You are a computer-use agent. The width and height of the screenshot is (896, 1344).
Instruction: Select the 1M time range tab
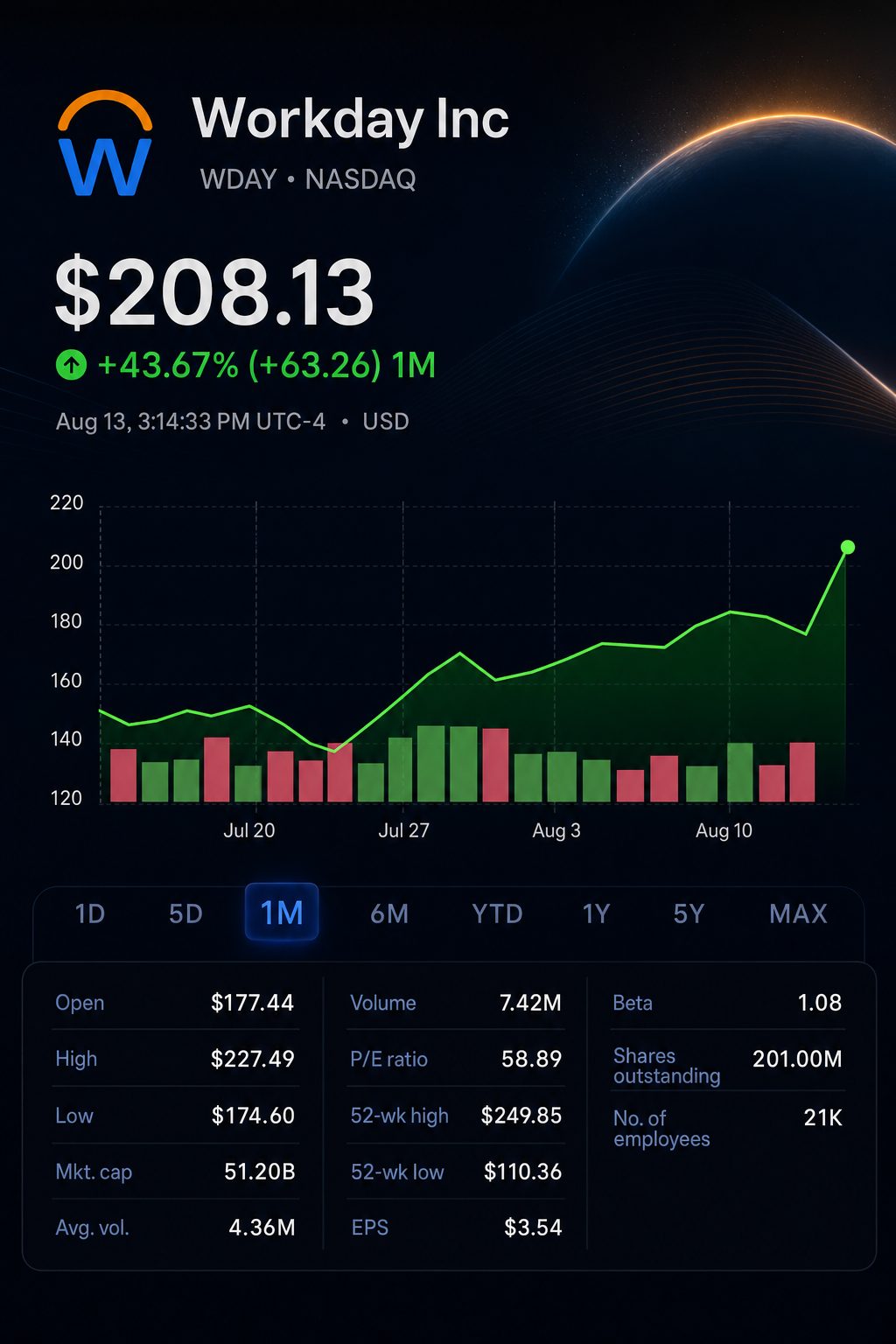coord(282,913)
